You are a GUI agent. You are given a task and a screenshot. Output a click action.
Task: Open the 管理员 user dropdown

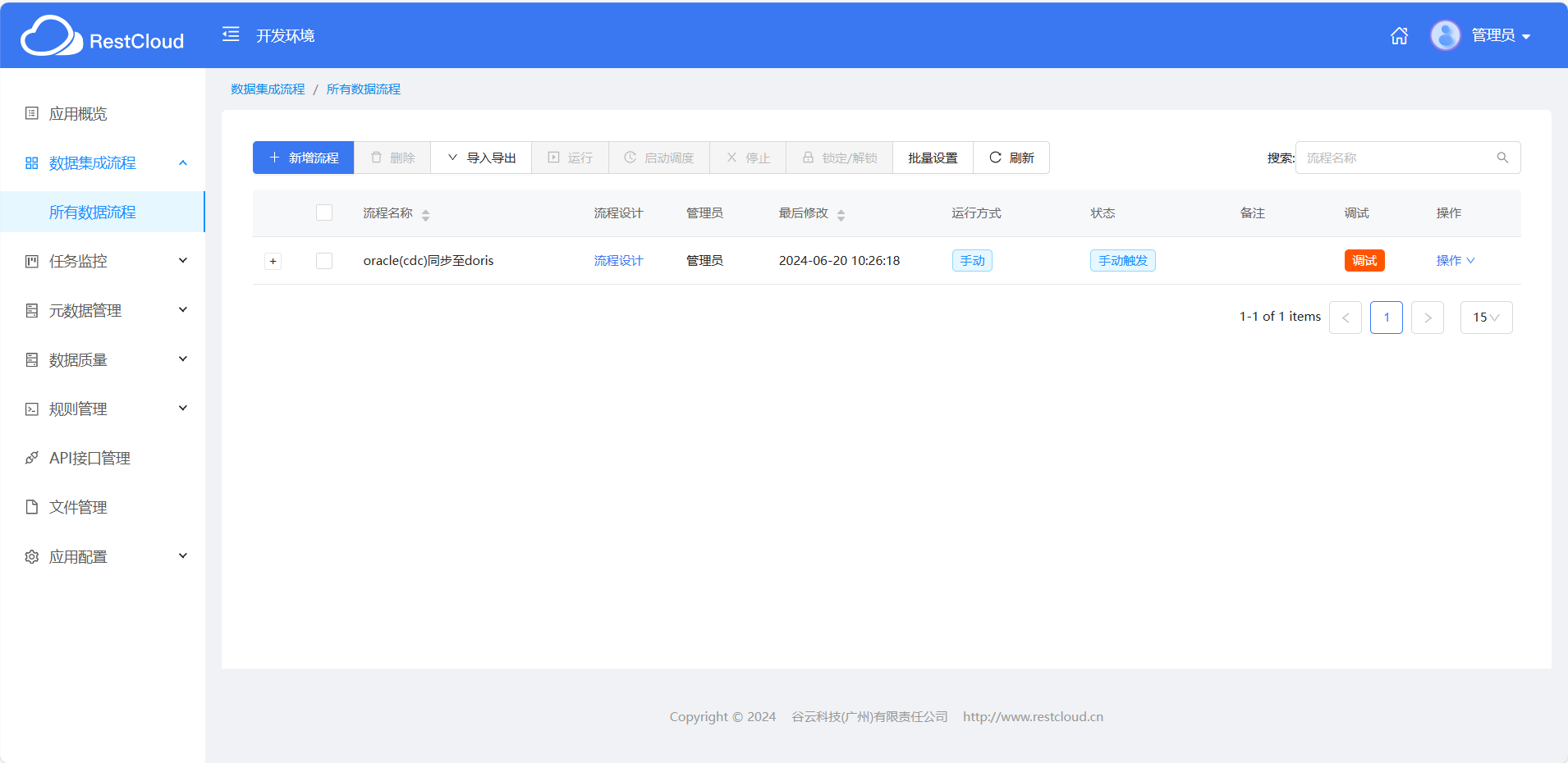pyautogui.click(x=1501, y=35)
